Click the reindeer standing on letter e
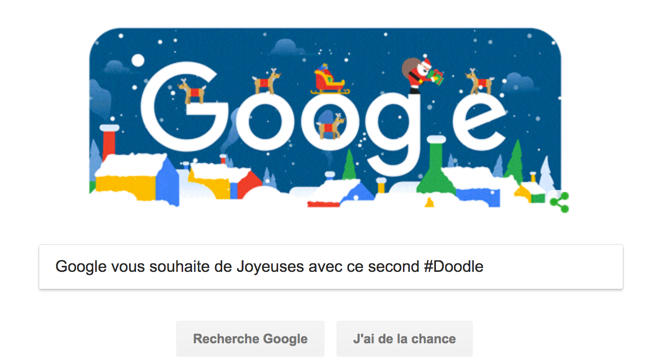 coord(480,81)
